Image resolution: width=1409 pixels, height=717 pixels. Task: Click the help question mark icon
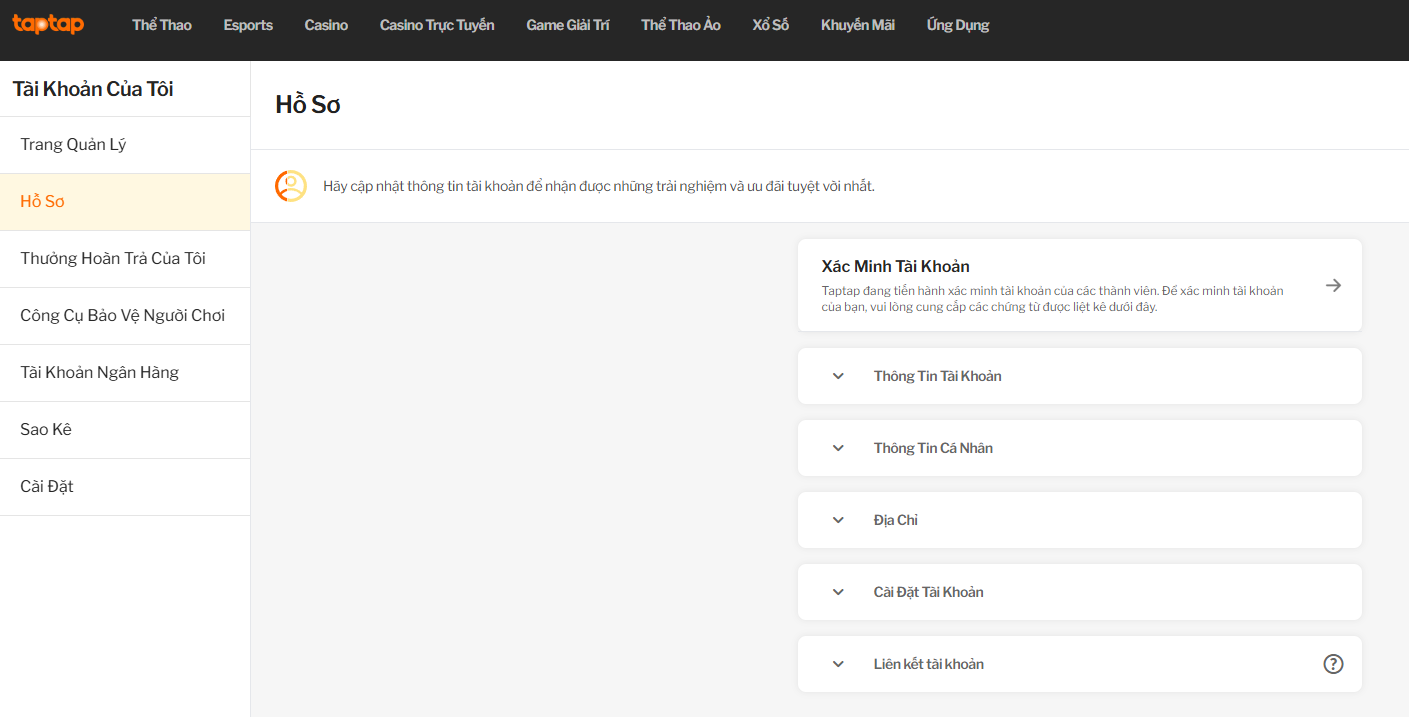coord(1333,664)
